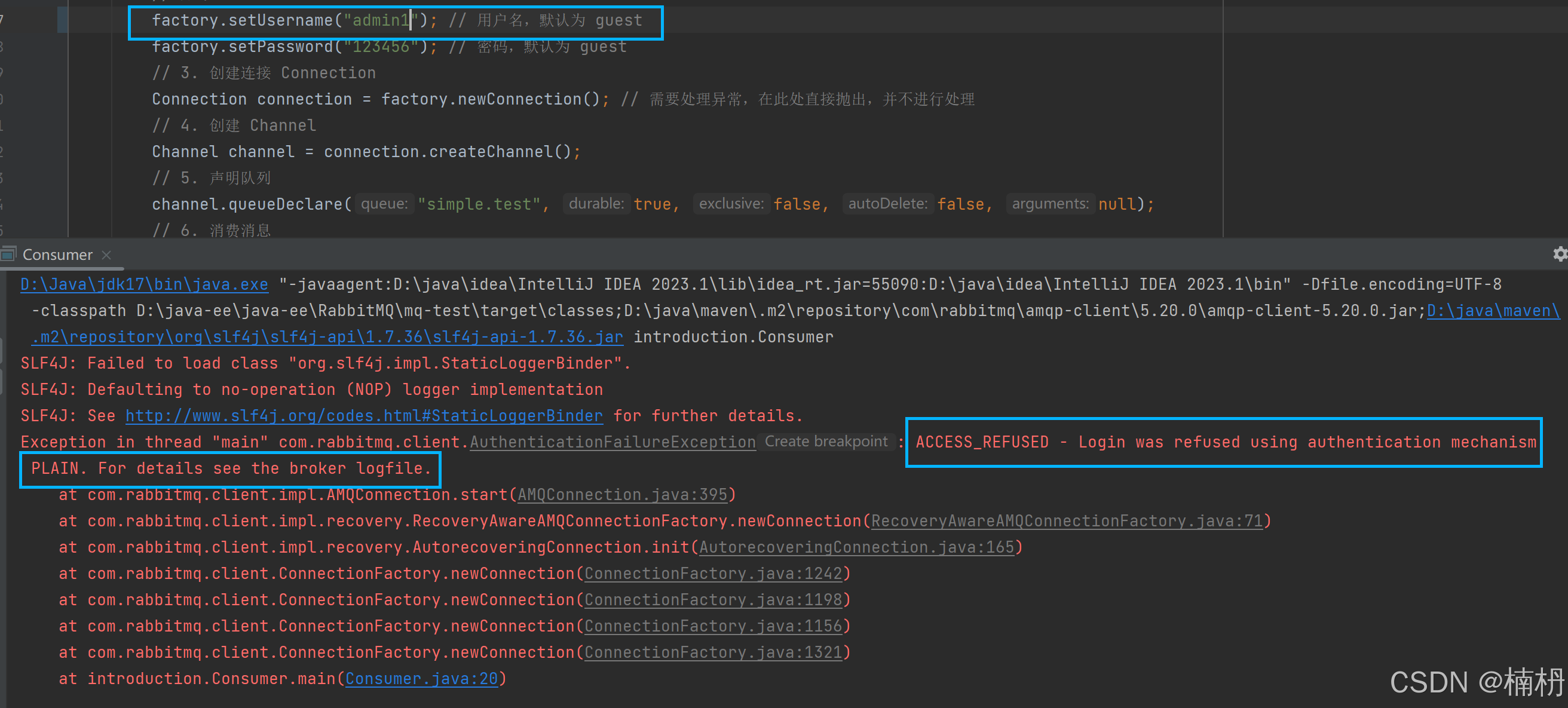Select the Consumer run tab
This screenshot has width=1568, height=708.
[x=57, y=255]
